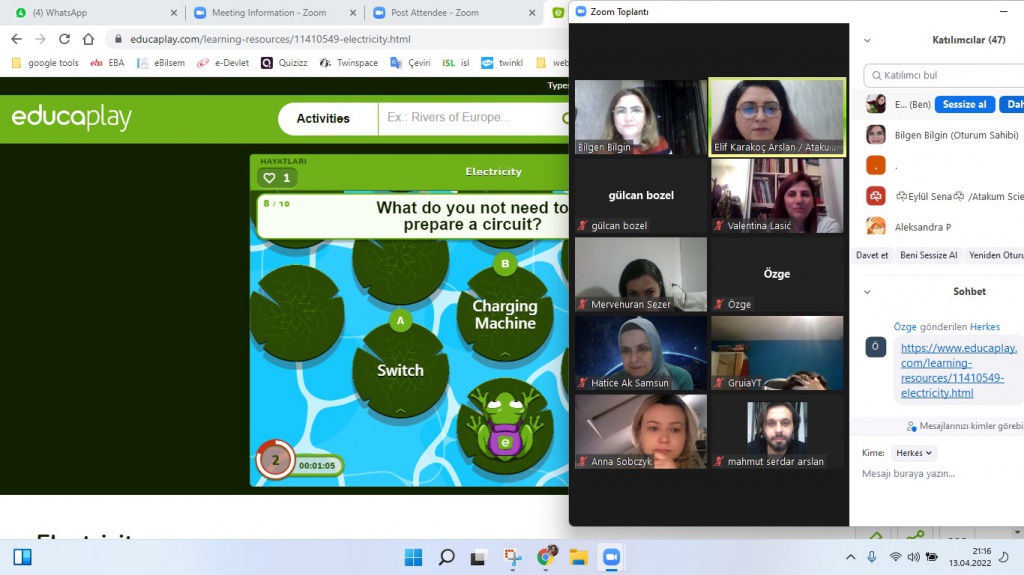Open the isl bookmark
1024x575 pixels.
pos(456,63)
